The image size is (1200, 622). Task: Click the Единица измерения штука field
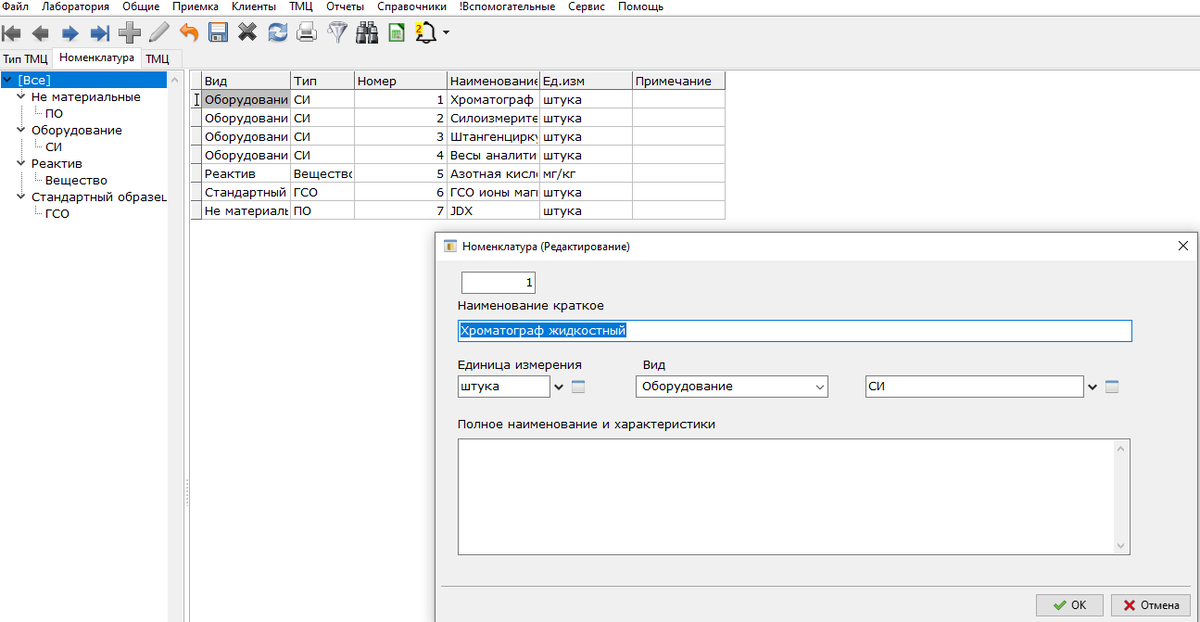503,386
